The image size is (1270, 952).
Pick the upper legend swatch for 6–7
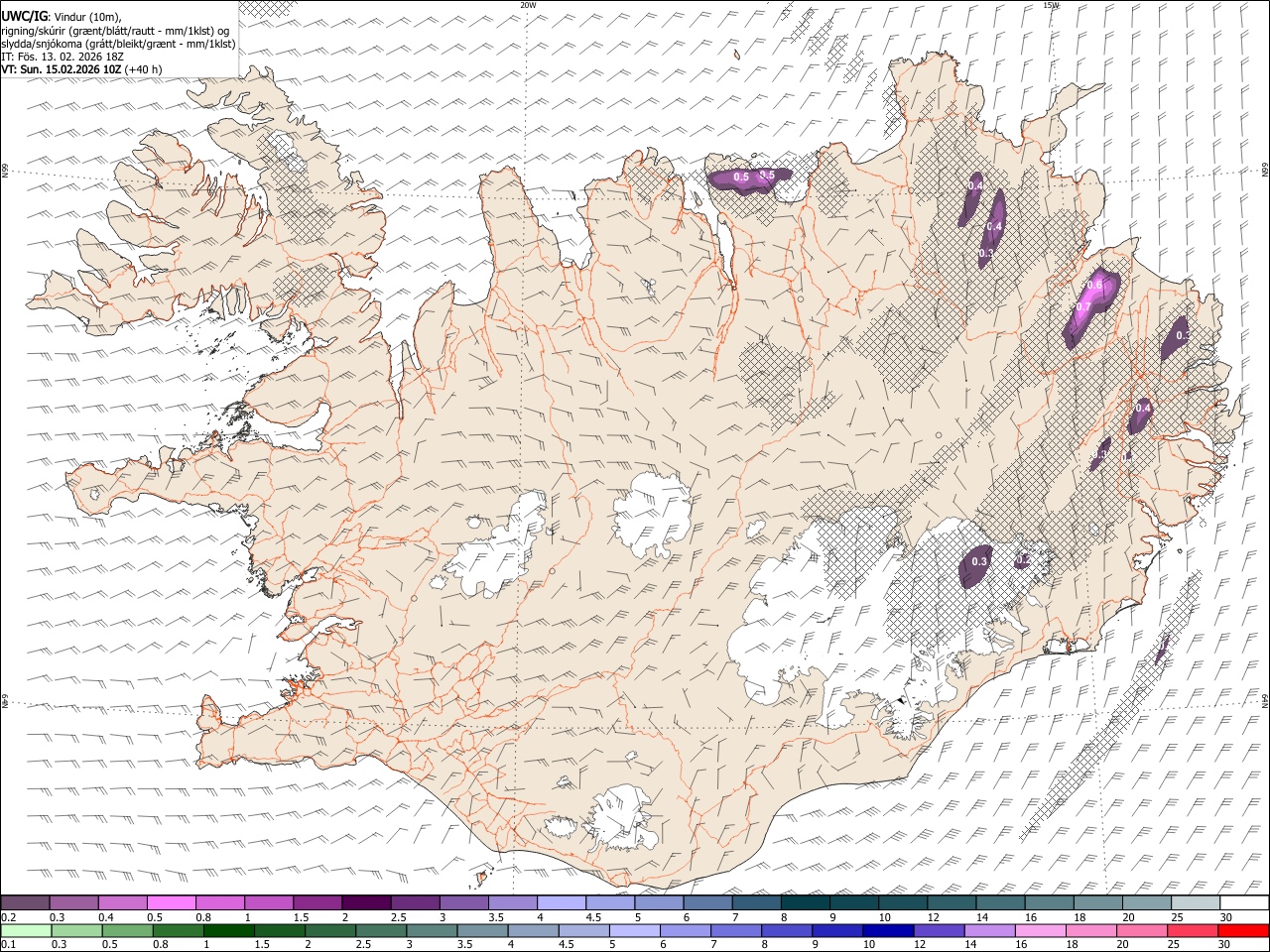[x=707, y=903]
